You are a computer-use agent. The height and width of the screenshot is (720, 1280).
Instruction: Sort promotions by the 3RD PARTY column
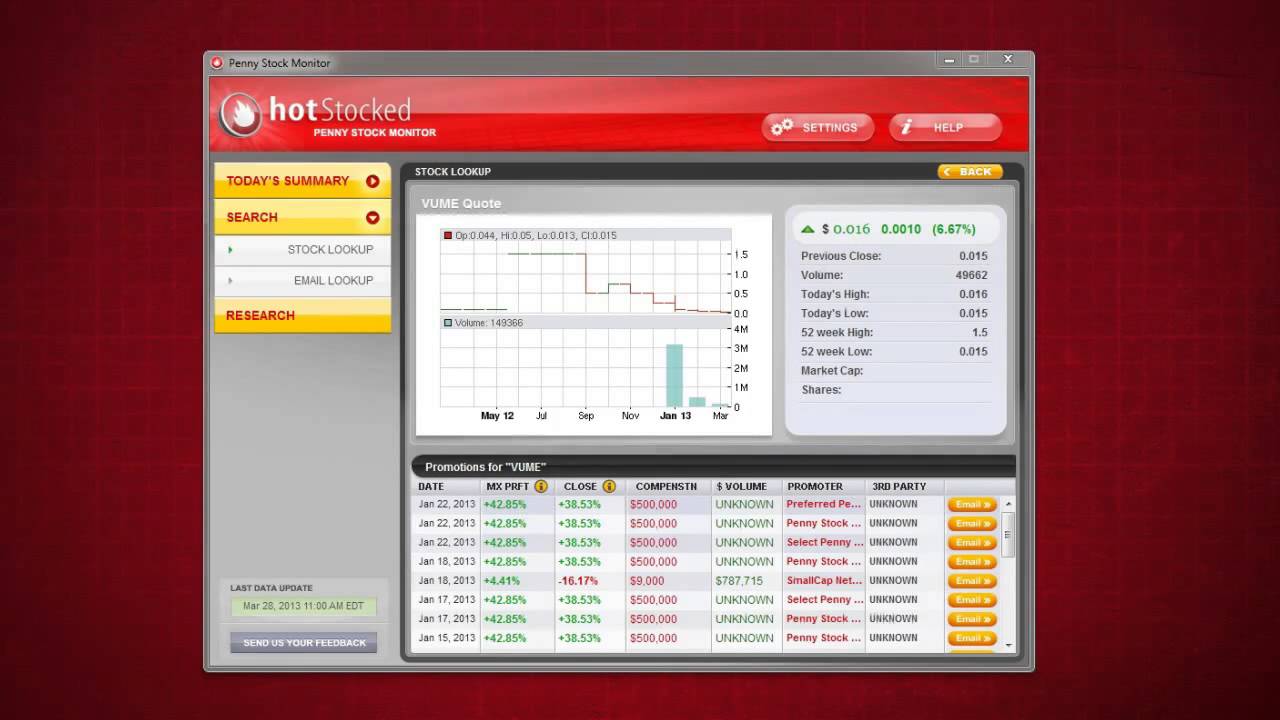[x=899, y=487]
